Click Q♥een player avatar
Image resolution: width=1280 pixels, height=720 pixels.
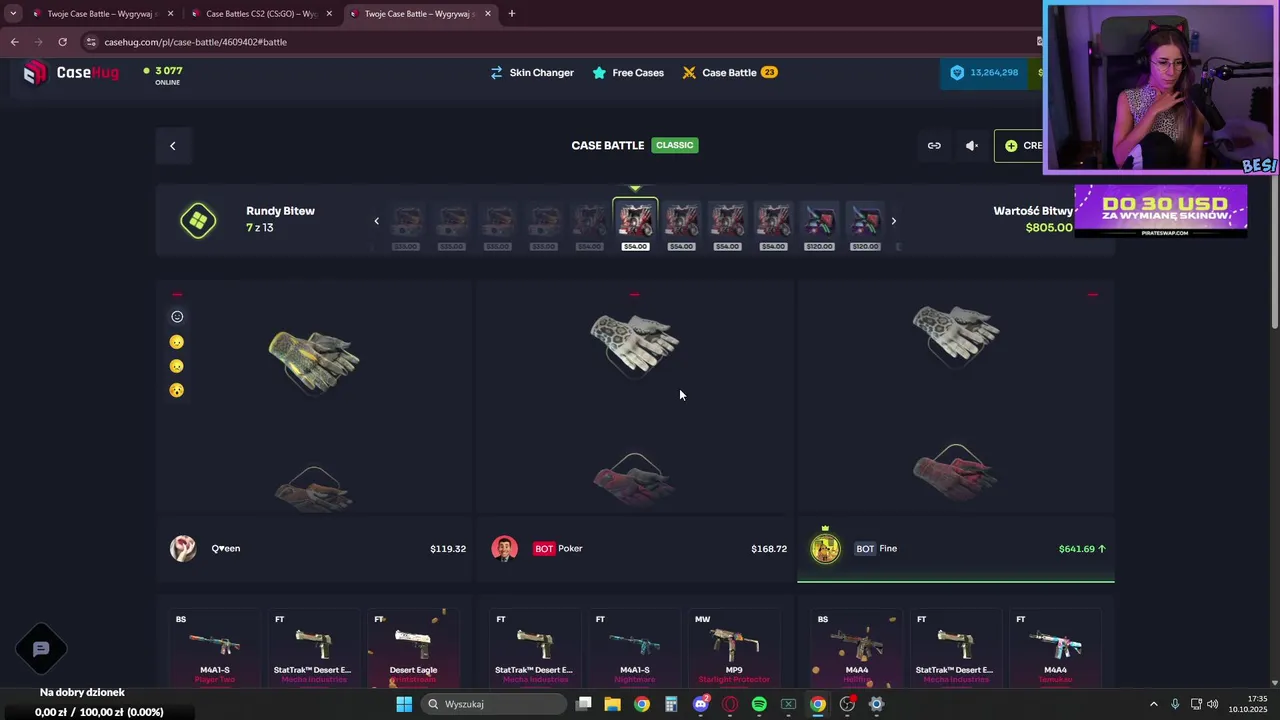tap(183, 548)
